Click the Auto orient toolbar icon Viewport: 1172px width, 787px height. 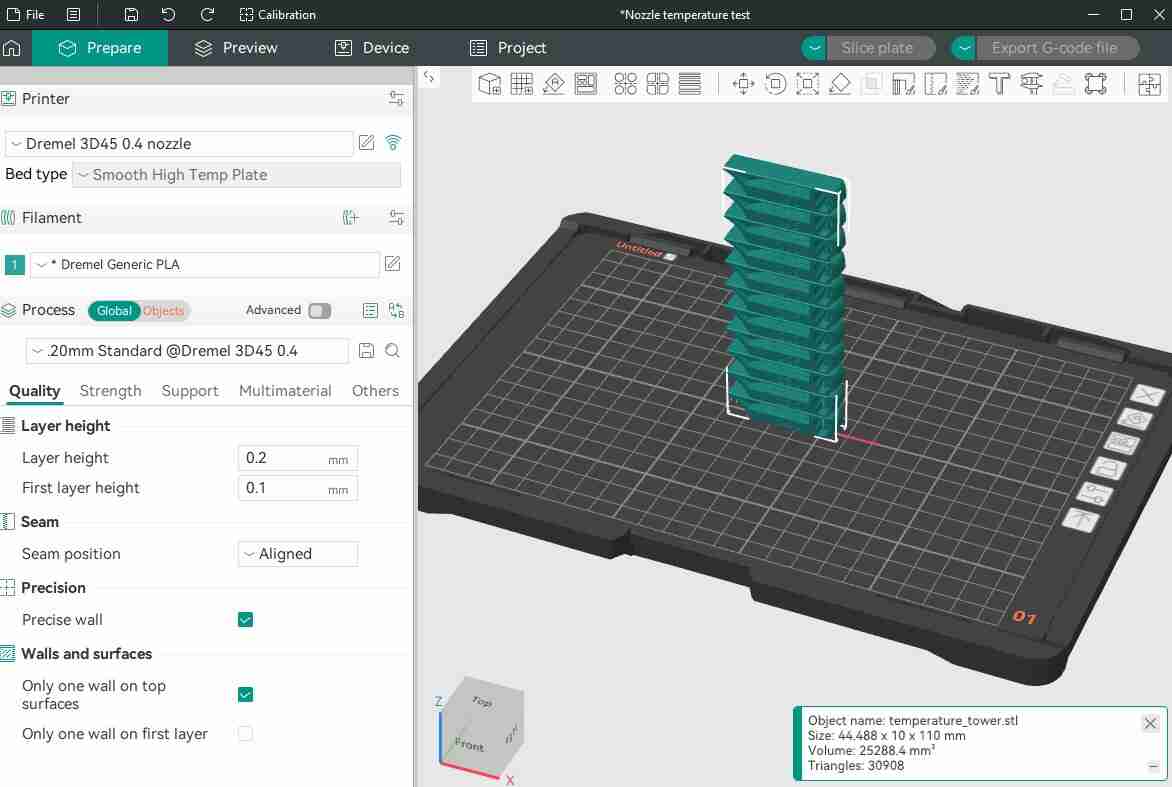[554, 84]
